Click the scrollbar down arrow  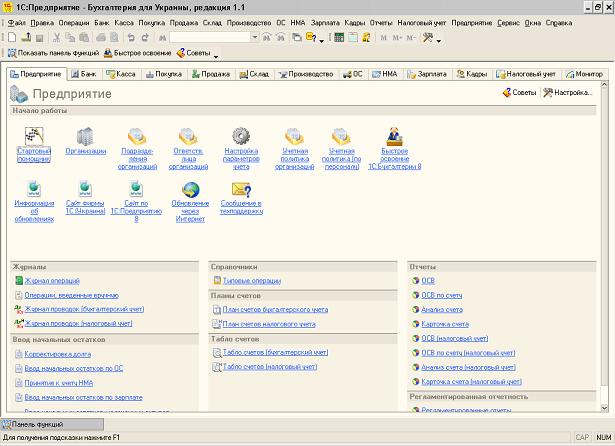pyautogui.click(x=604, y=408)
